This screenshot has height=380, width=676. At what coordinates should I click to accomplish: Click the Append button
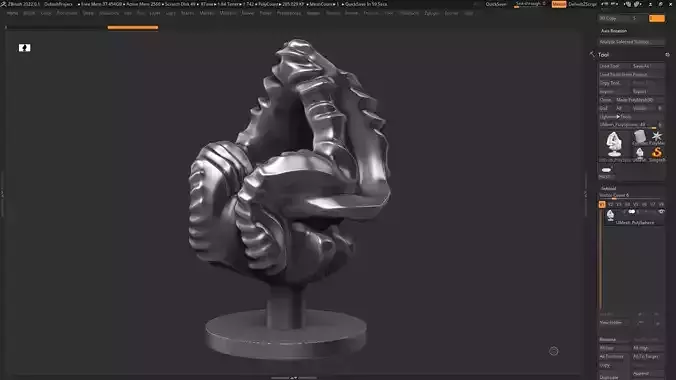(648, 374)
